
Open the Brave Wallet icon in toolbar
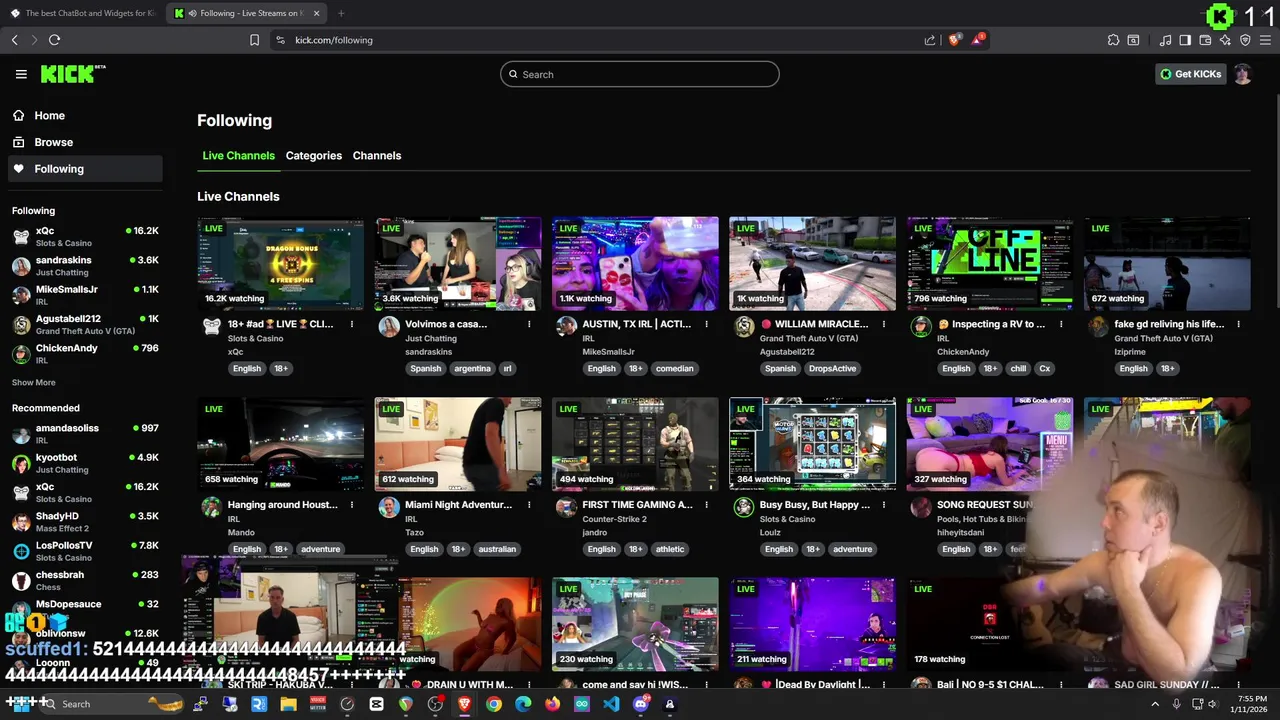pyautogui.click(x=1205, y=40)
